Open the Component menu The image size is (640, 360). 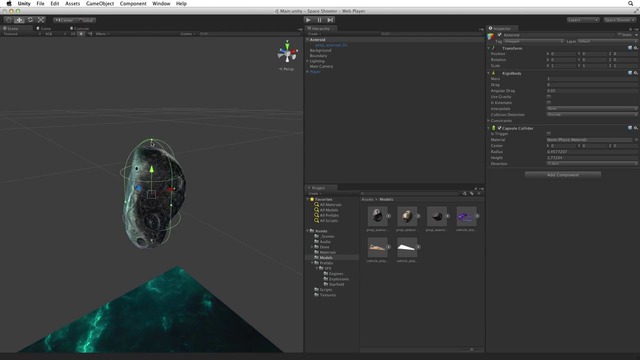(x=133, y=3)
